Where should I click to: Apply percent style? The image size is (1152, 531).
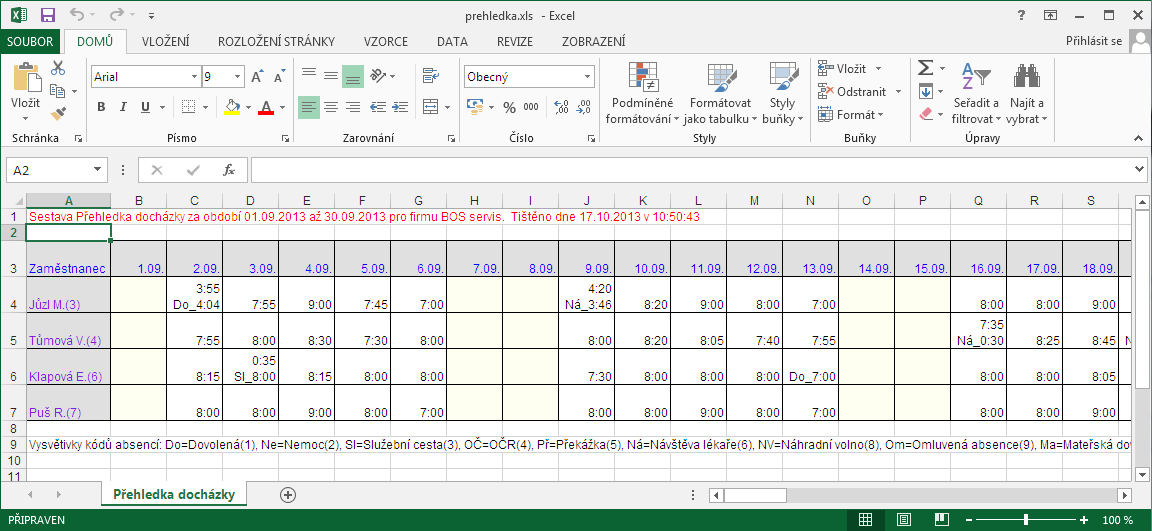tap(509, 107)
